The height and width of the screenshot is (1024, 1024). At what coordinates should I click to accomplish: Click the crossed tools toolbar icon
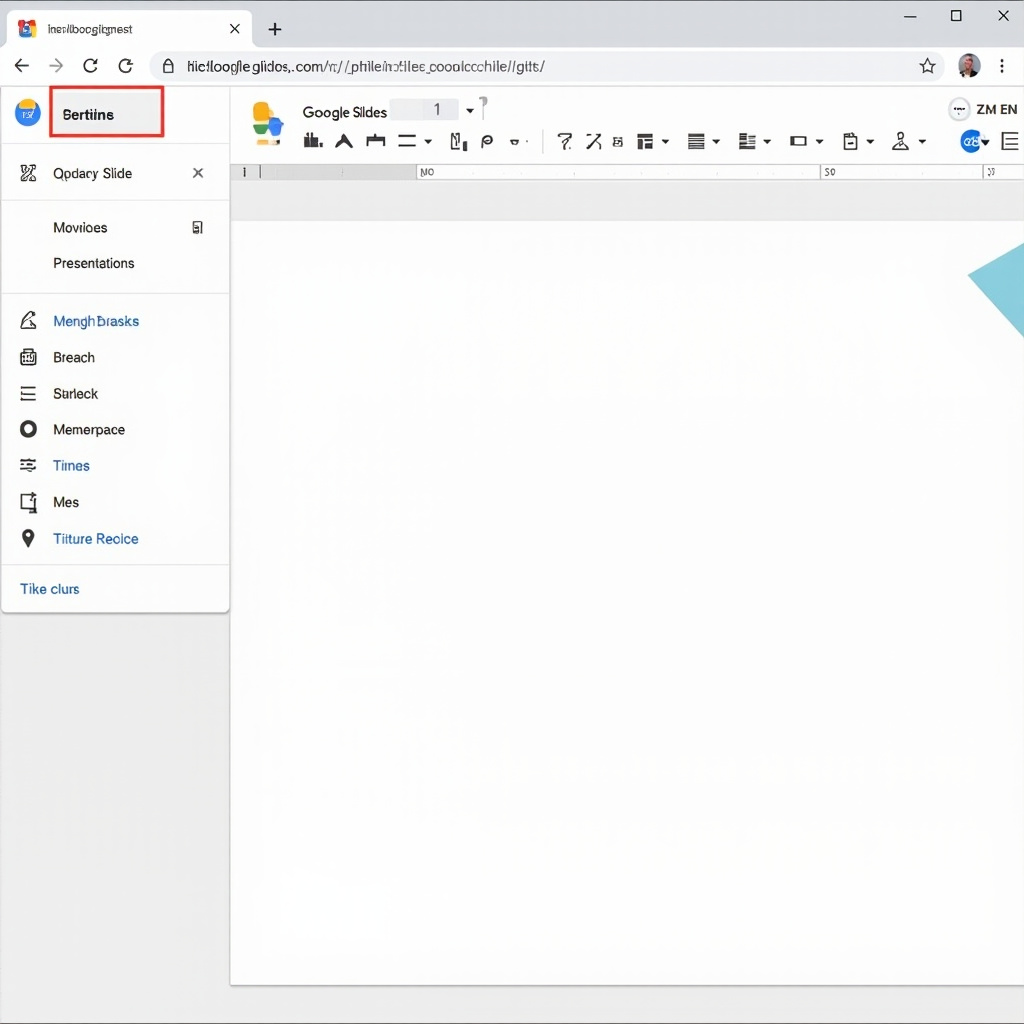(x=594, y=141)
